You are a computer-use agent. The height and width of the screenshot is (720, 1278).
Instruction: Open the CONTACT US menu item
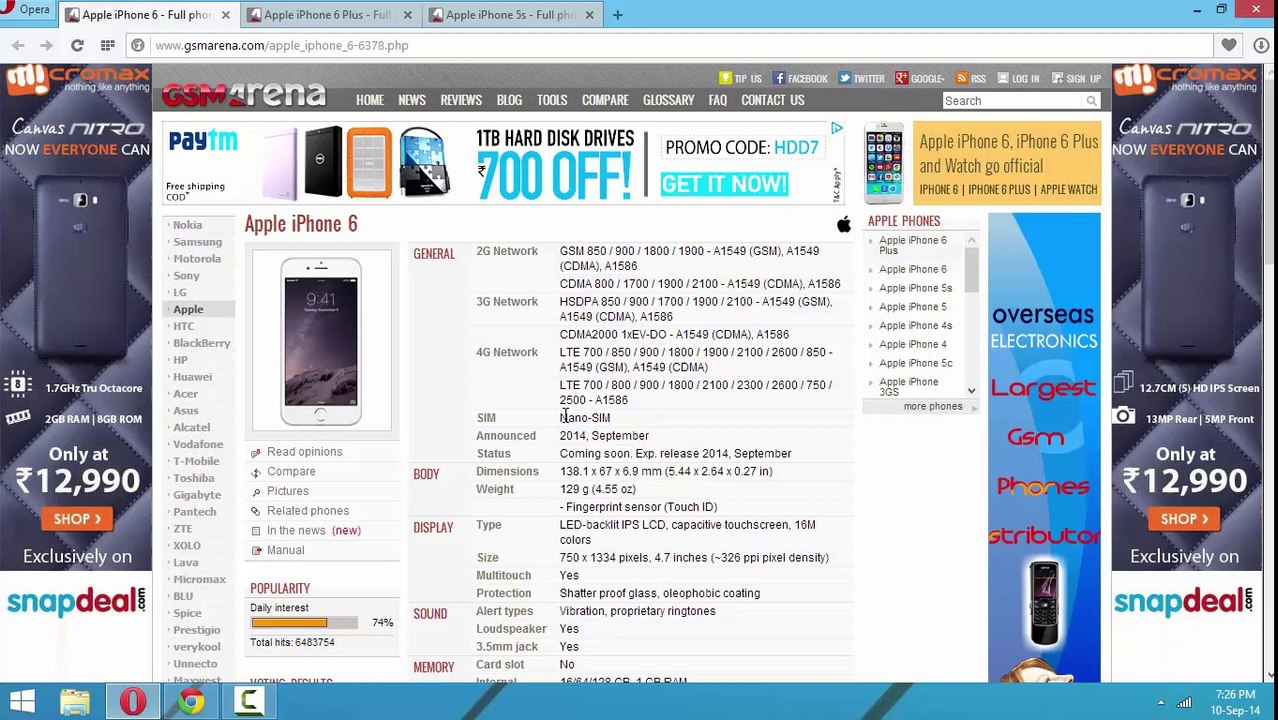coord(773,100)
